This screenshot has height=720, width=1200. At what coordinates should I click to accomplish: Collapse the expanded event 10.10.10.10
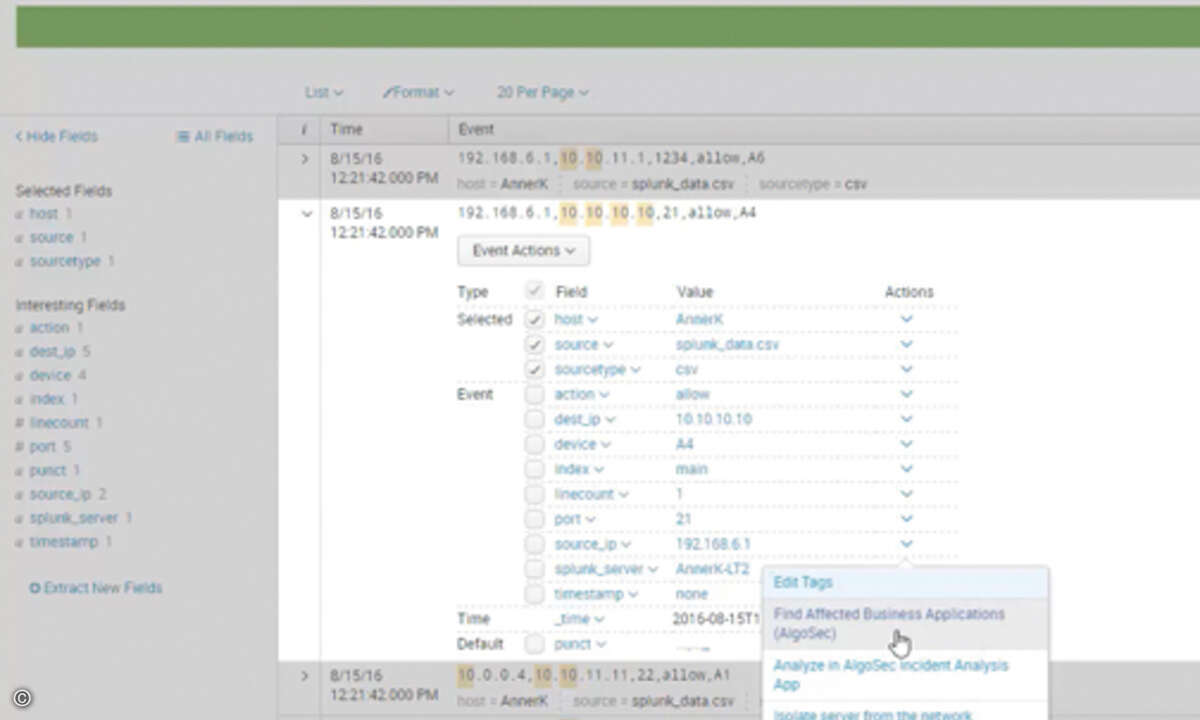305,213
